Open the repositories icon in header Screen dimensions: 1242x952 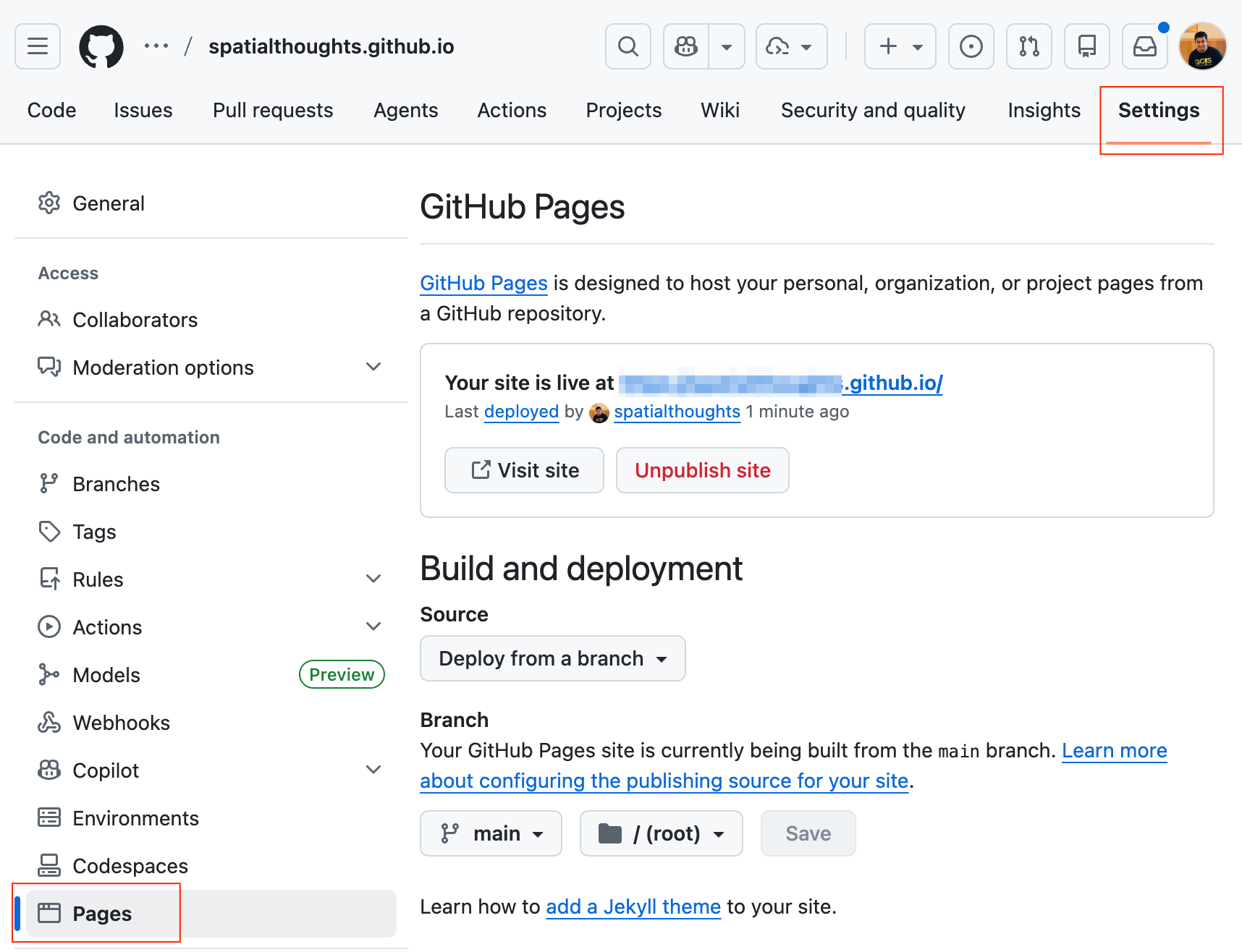(1086, 46)
